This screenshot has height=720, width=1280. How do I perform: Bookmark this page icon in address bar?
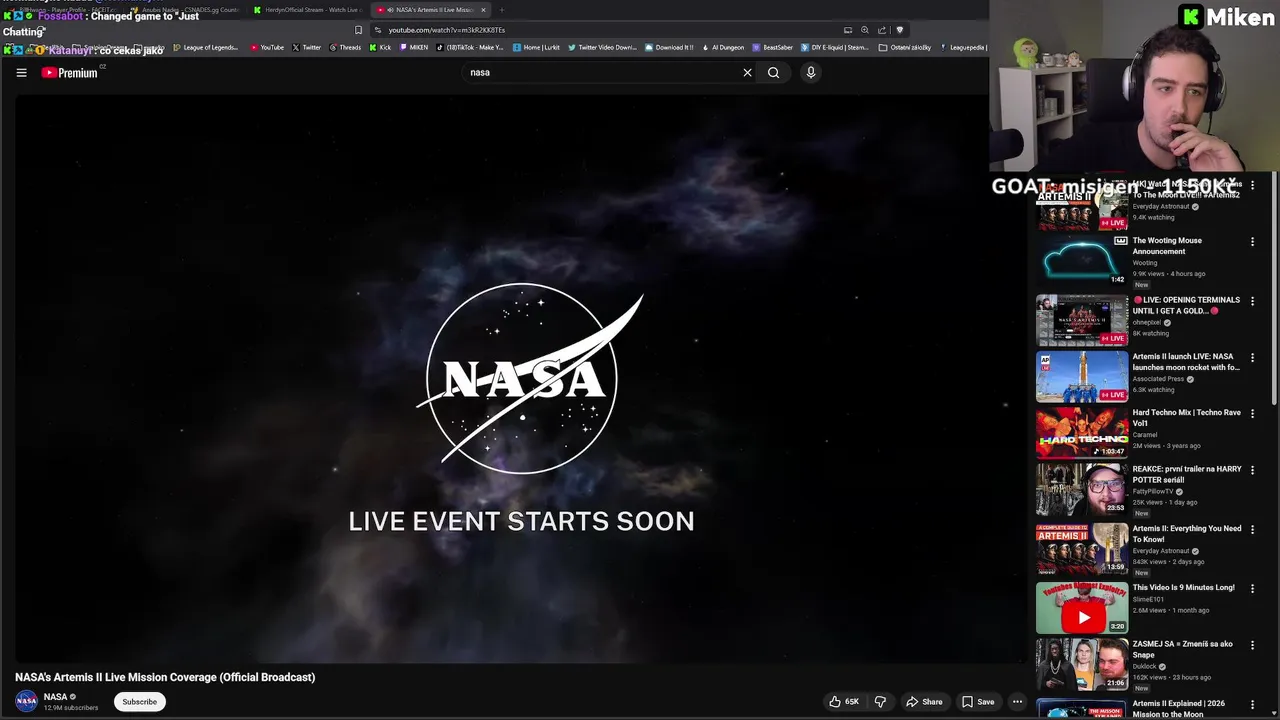tap(358, 30)
